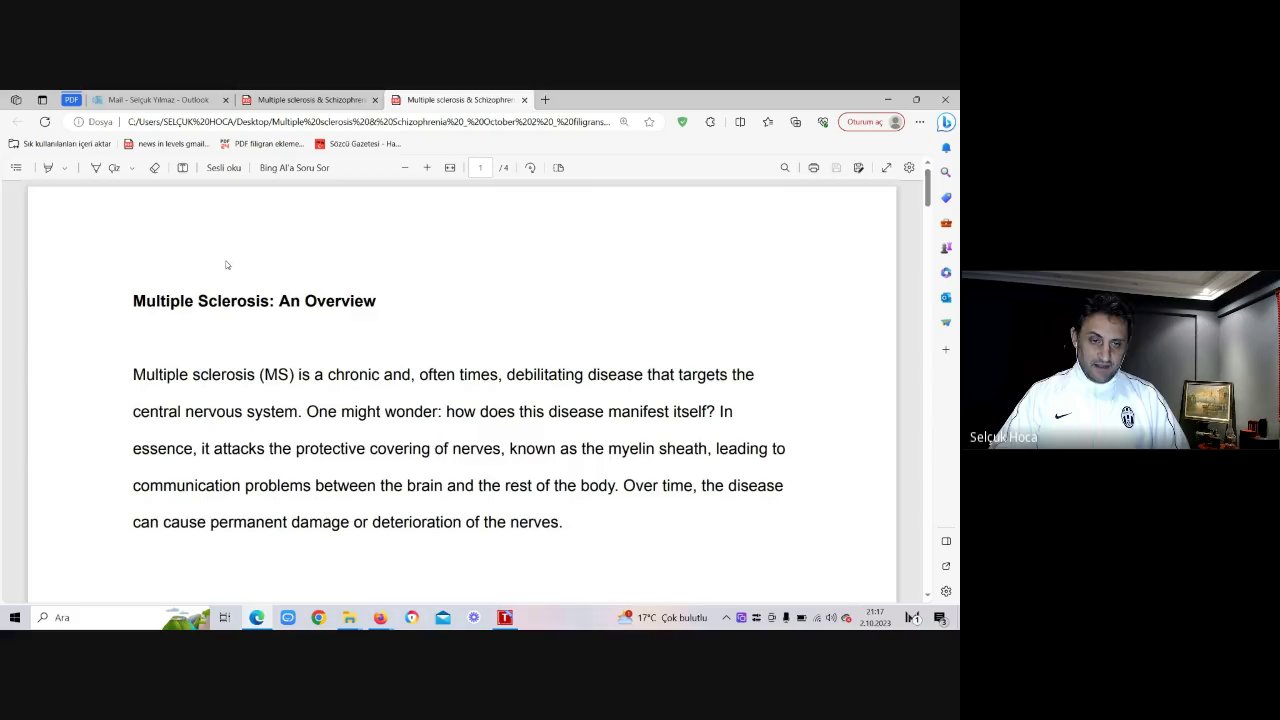Open workspaces icon at top left
Screen dimensions: 1280x720
tap(16, 100)
